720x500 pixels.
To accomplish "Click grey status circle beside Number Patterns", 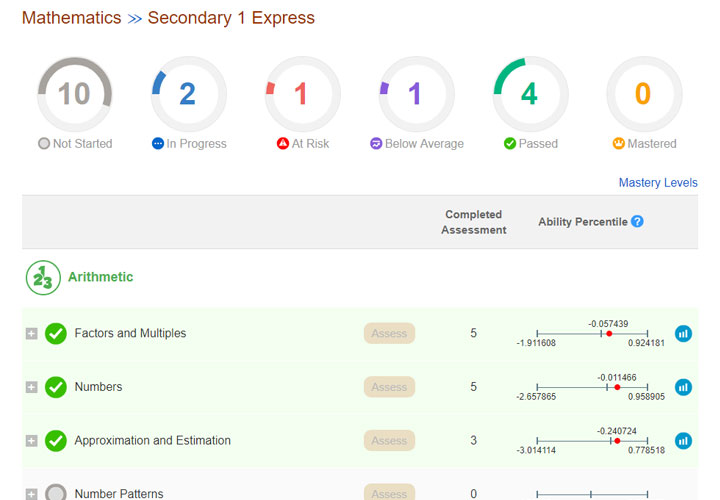I will (56, 494).
